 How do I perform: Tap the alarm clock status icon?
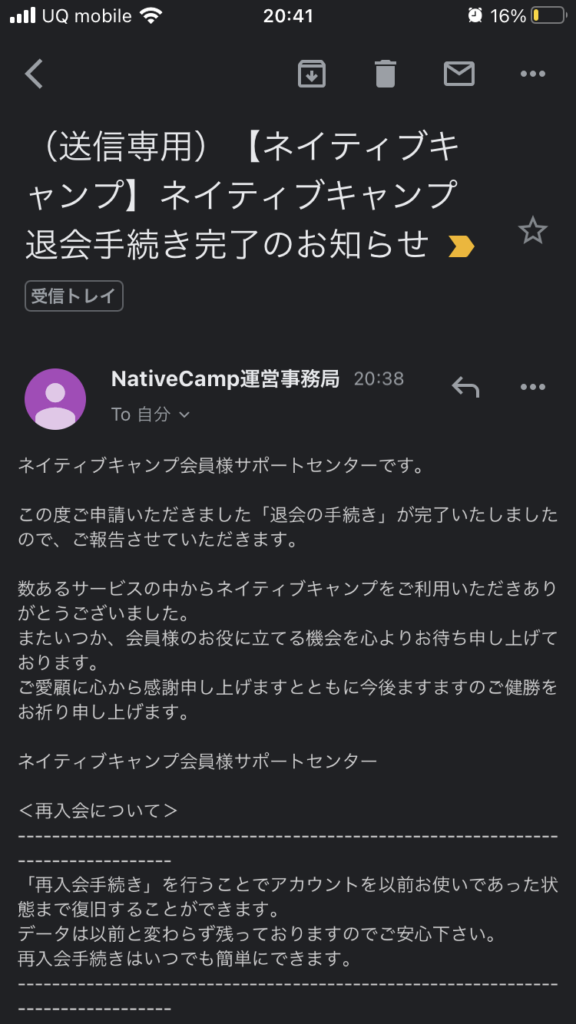click(475, 16)
